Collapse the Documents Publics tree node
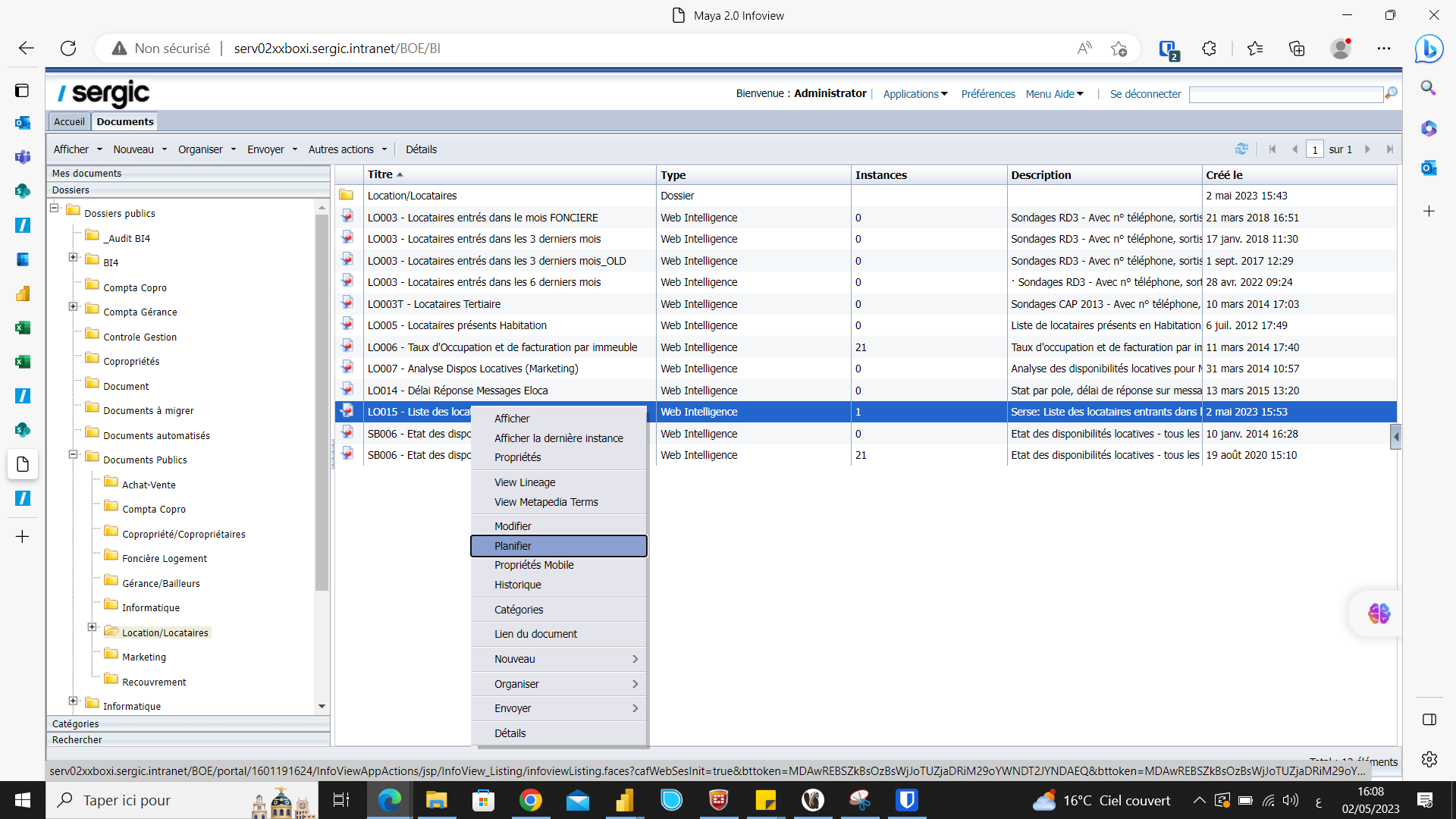Screen dimensions: 1456x819 pos(74,455)
